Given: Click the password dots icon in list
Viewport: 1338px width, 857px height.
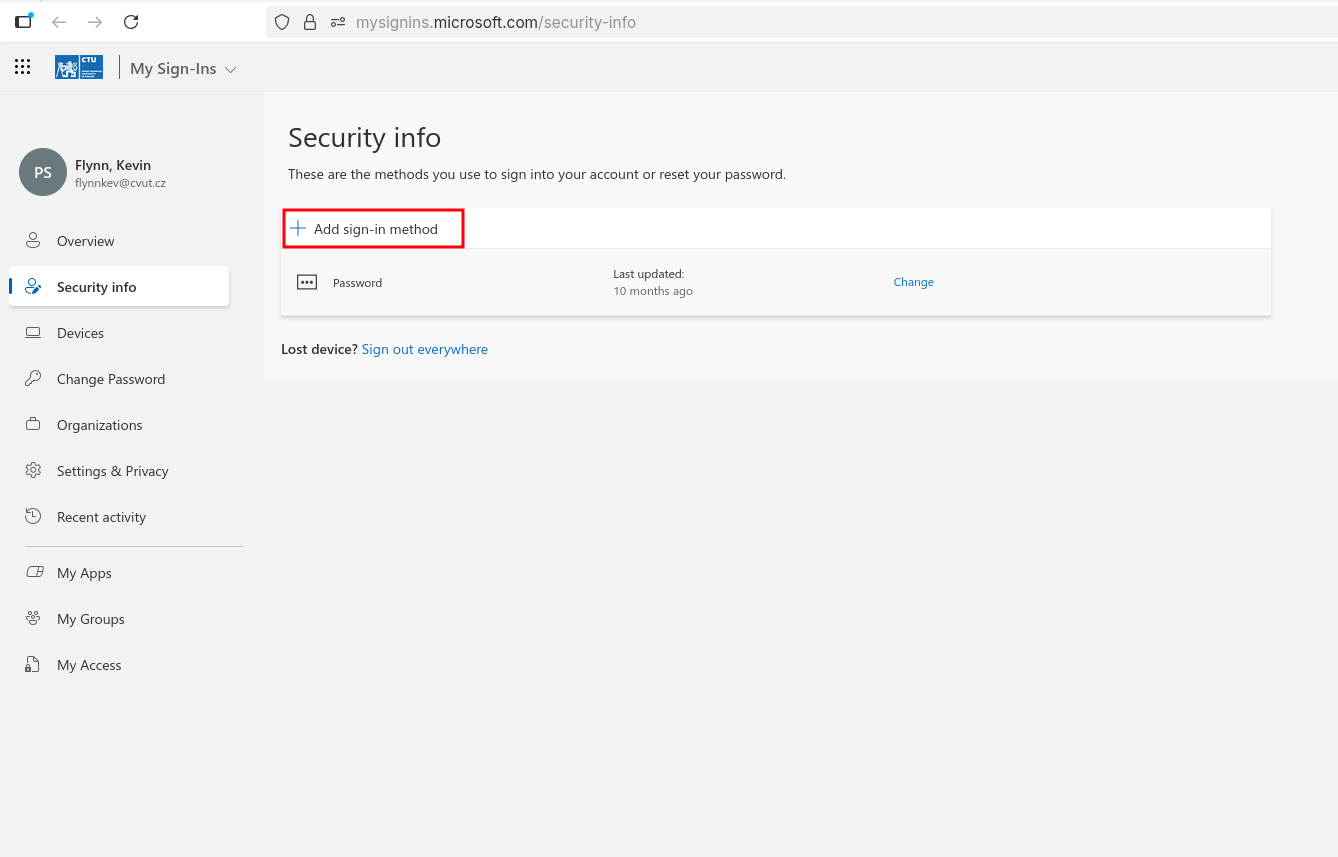Looking at the screenshot, I should click(307, 283).
